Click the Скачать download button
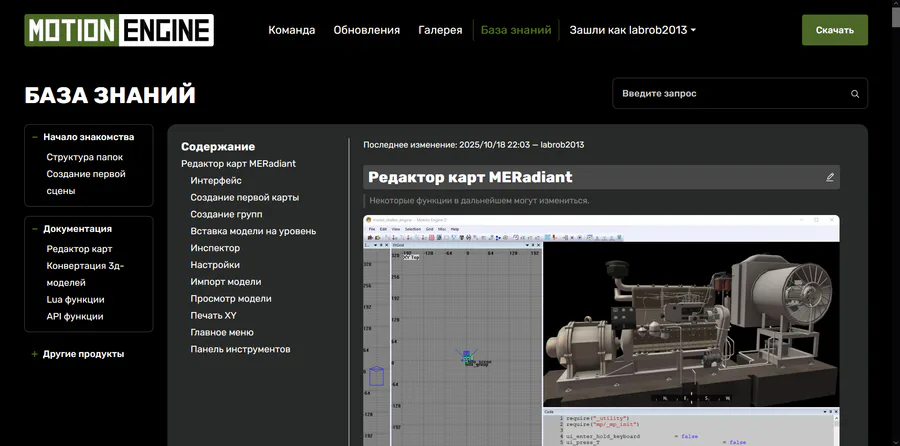The width and height of the screenshot is (900, 446). (835, 30)
